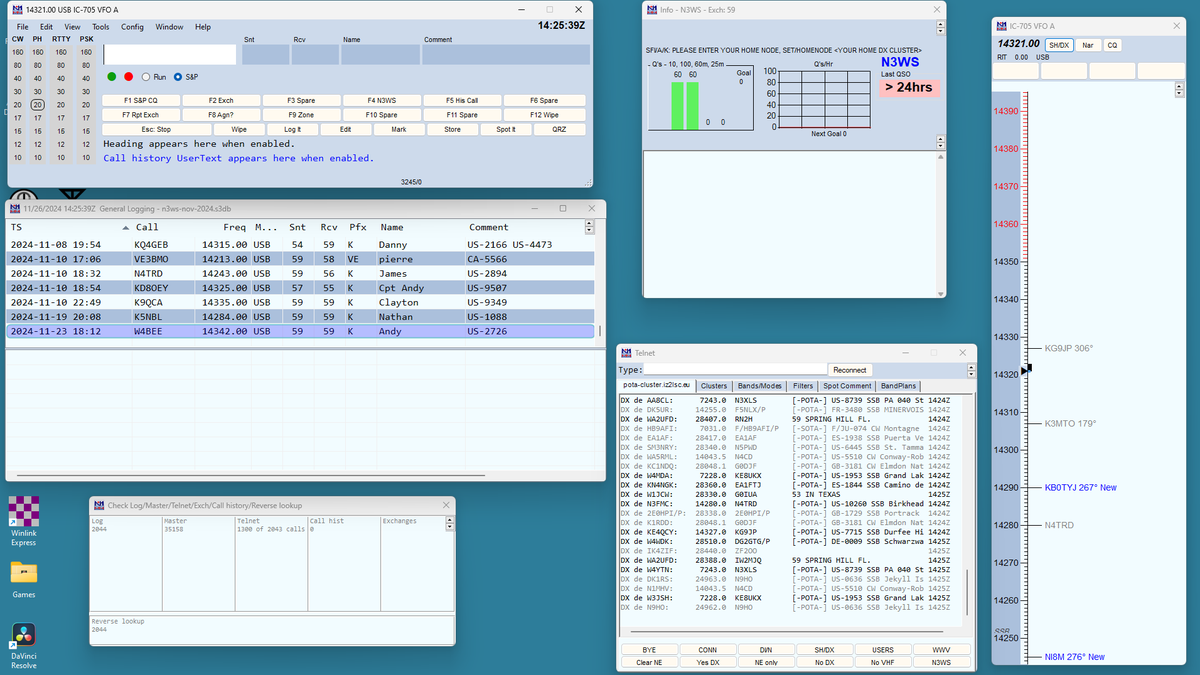
Task: Click the Telnet vertical scrollbar thumb
Action: pos(966,592)
